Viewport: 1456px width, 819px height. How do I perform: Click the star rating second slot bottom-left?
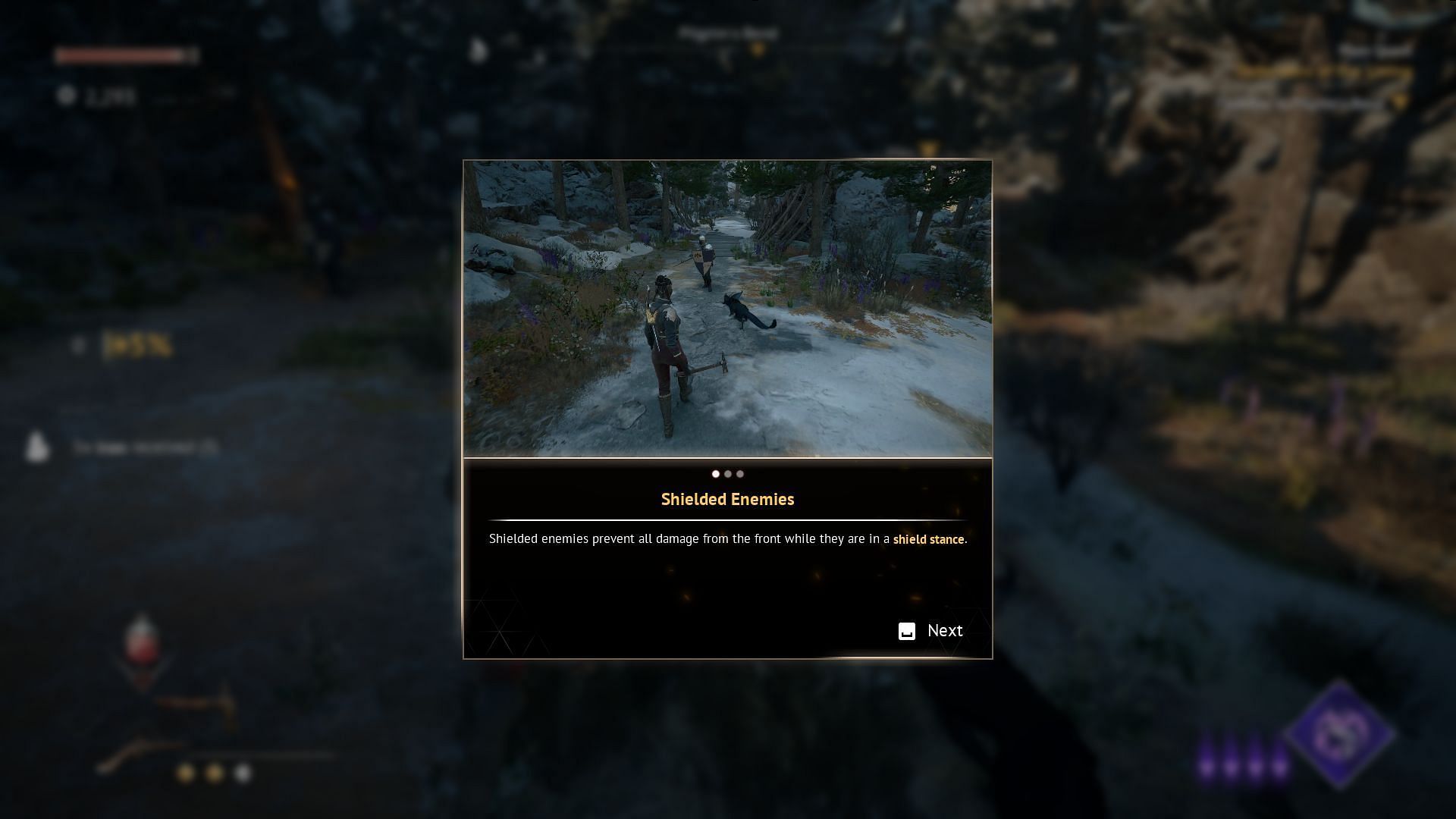pos(213,773)
